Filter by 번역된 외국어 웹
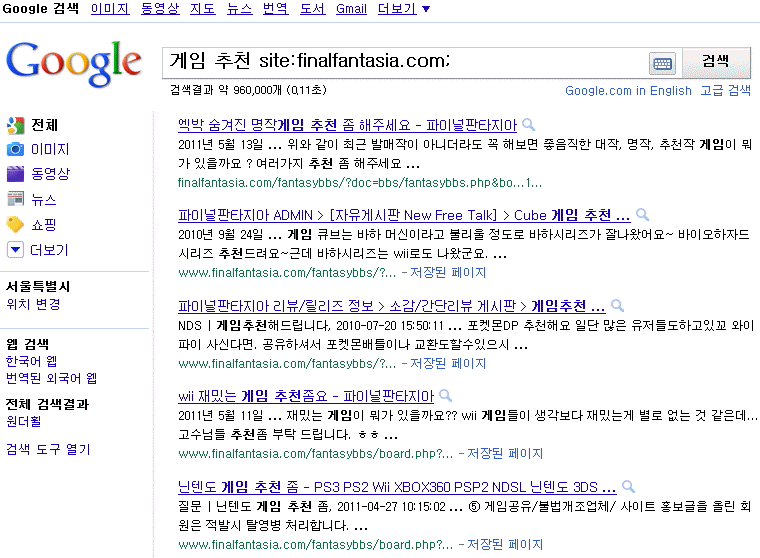 pyautogui.click(x=51, y=378)
